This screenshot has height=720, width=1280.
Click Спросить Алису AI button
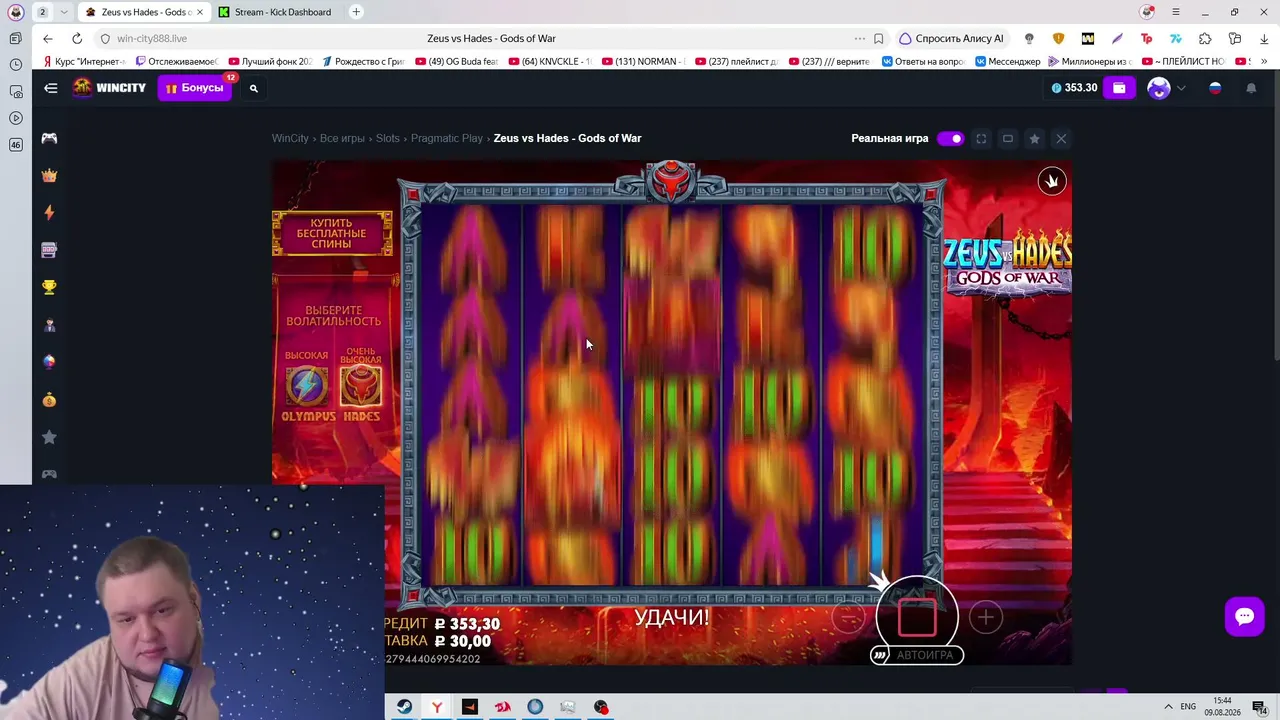(951, 38)
